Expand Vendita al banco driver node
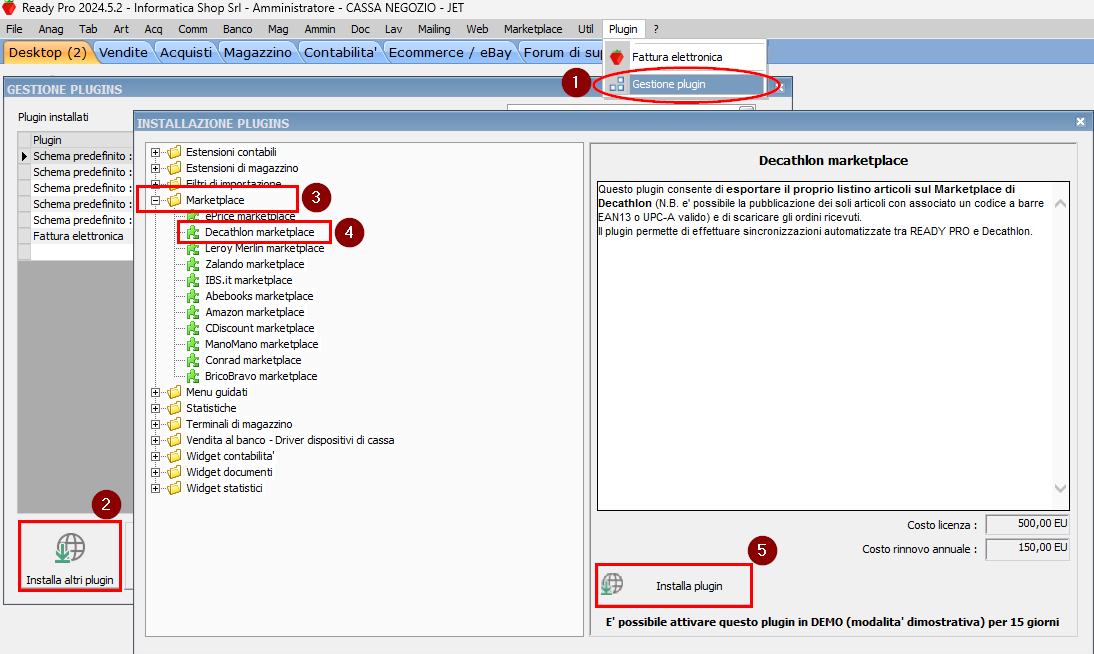 click(156, 440)
